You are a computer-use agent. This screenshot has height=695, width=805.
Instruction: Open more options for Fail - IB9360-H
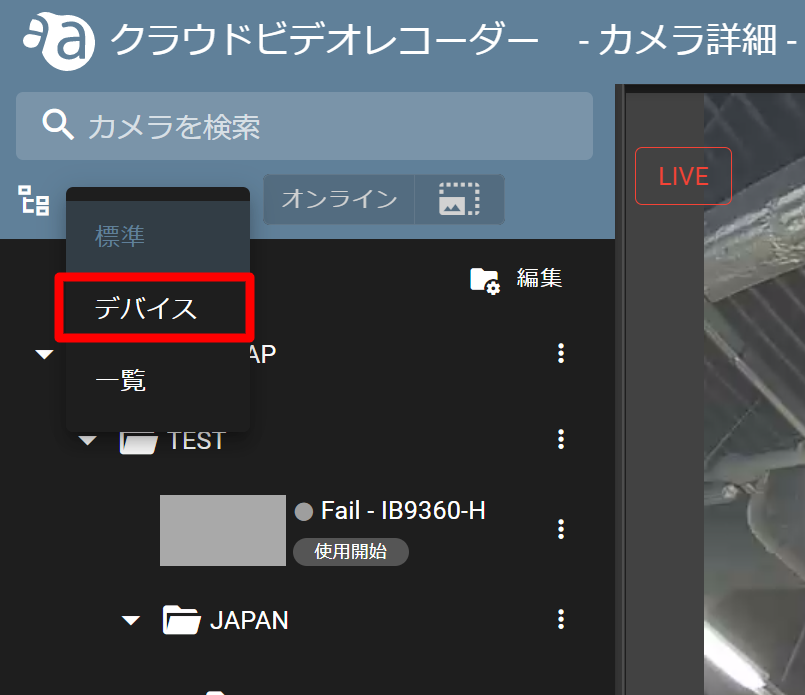tap(561, 529)
